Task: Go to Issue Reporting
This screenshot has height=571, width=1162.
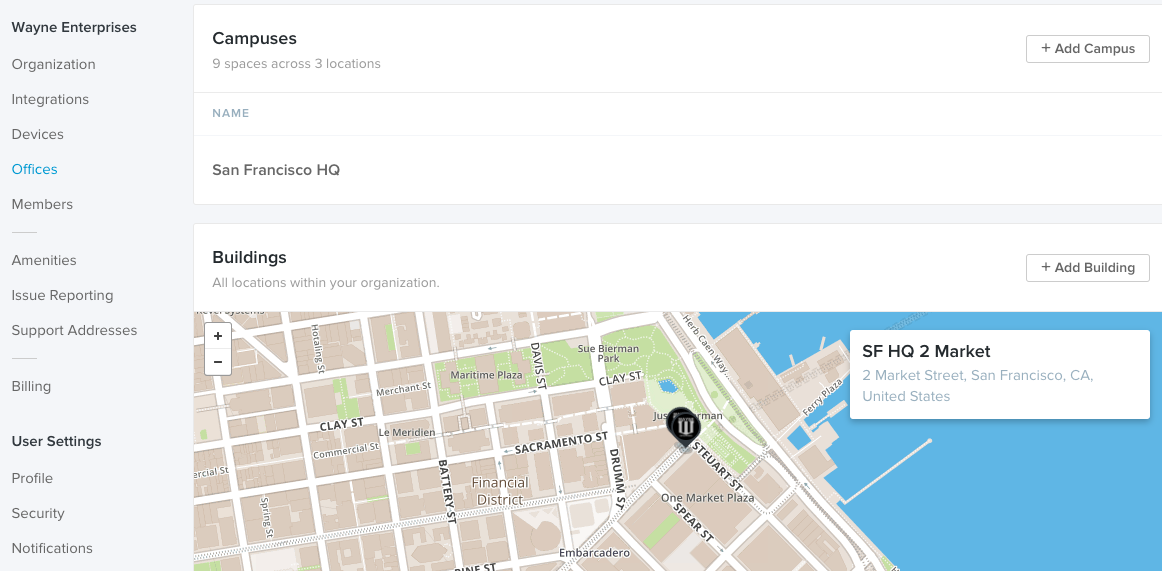Action: tap(62, 295)
